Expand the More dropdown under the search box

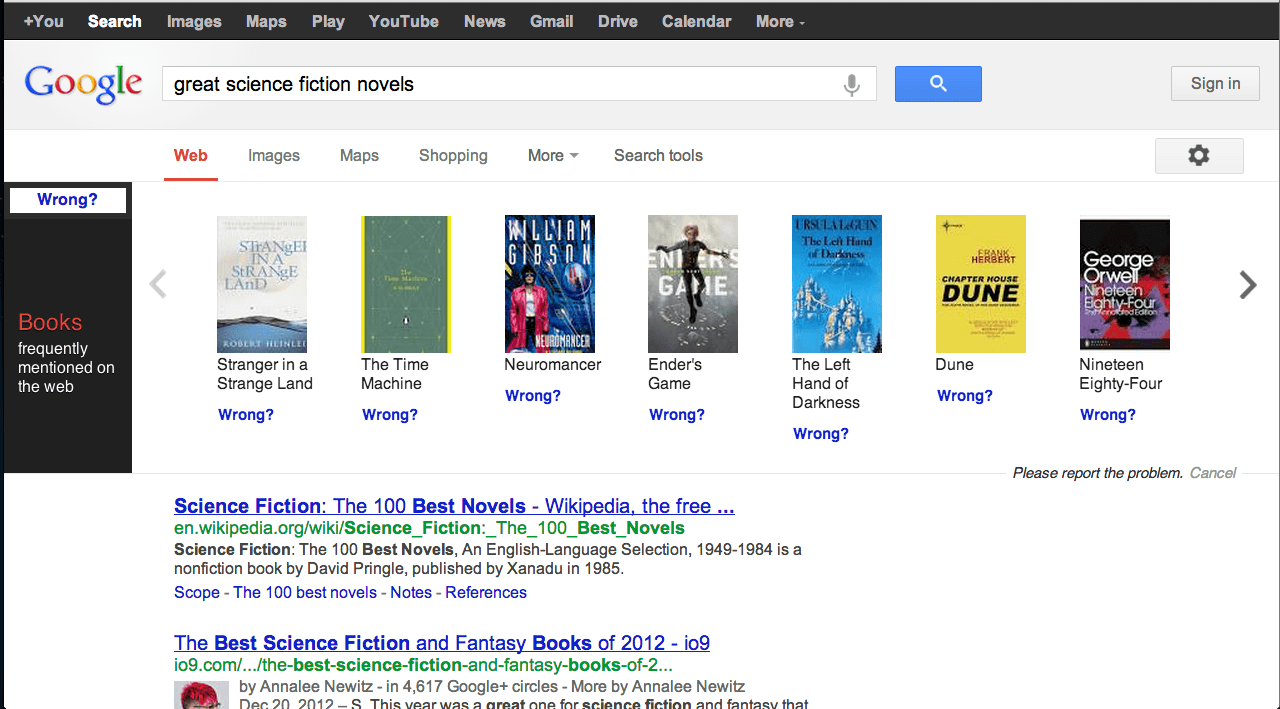553,155
